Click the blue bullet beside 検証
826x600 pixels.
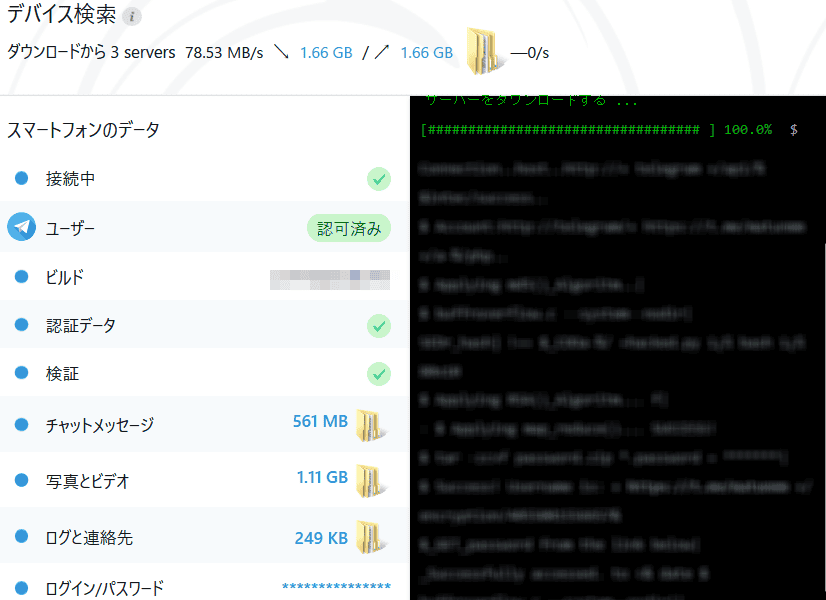click(22, 372)
